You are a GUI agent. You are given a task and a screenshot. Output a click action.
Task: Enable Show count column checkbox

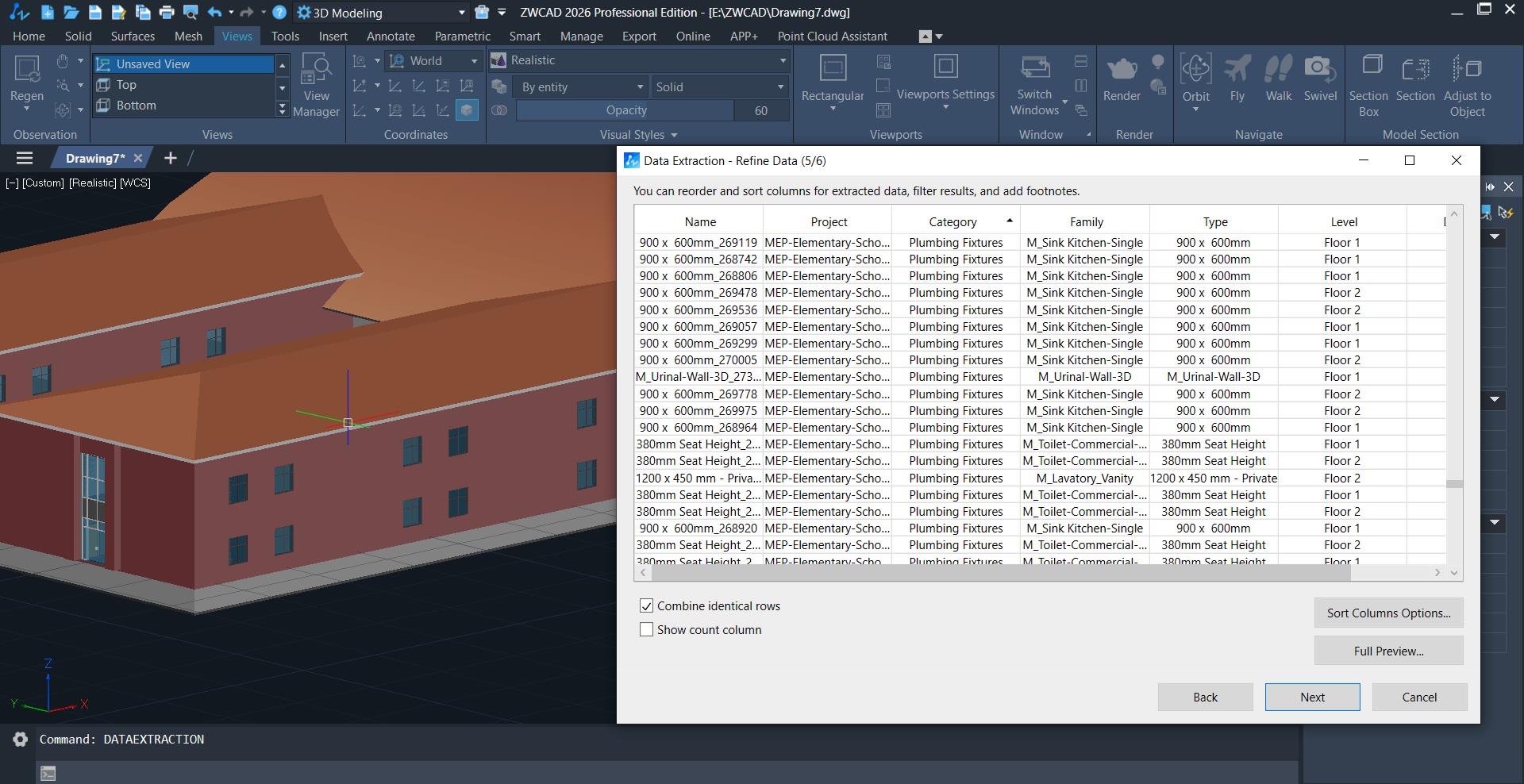pyautogui.click(x=647, y=630)
